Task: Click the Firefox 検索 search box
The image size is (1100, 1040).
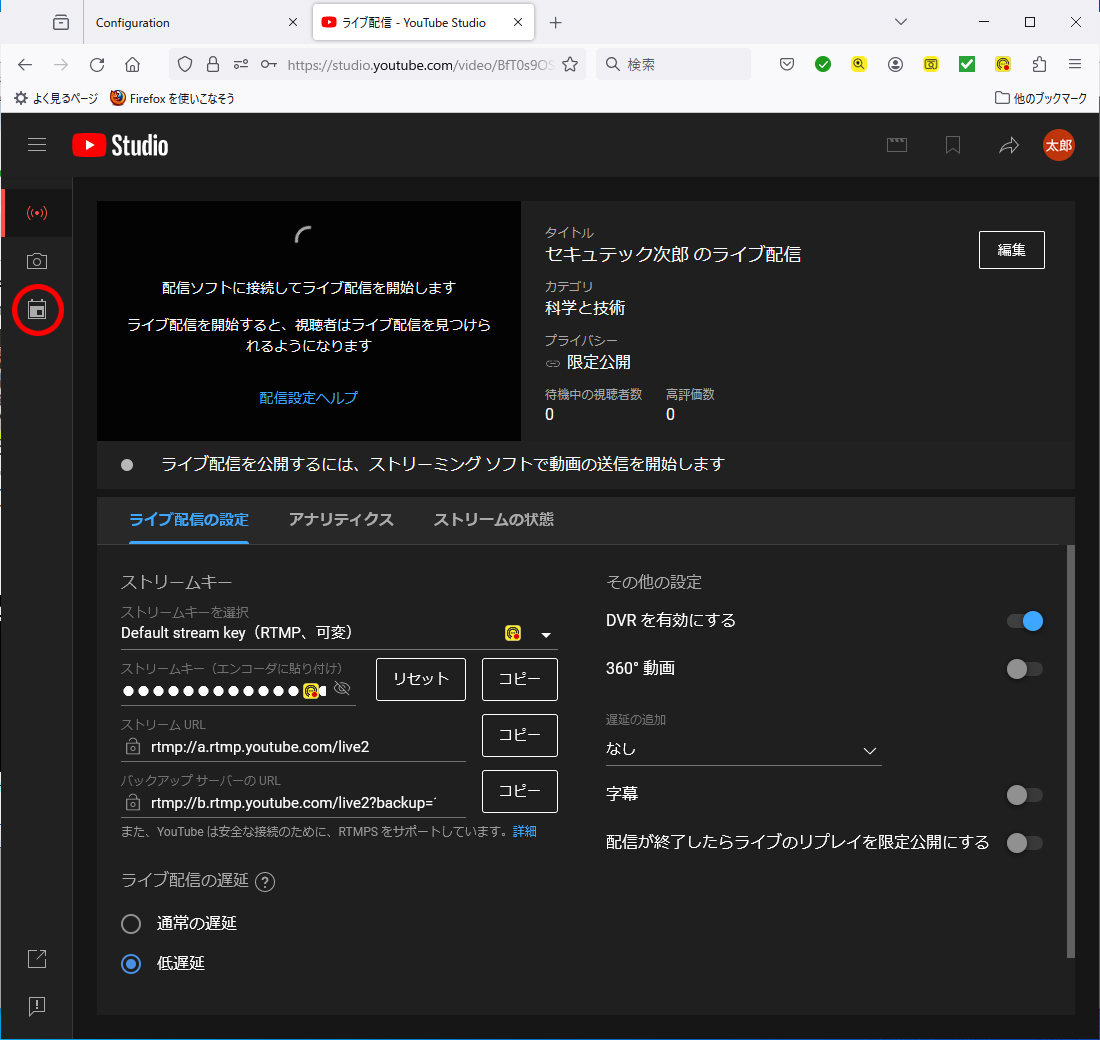Action: click(673, 65)
